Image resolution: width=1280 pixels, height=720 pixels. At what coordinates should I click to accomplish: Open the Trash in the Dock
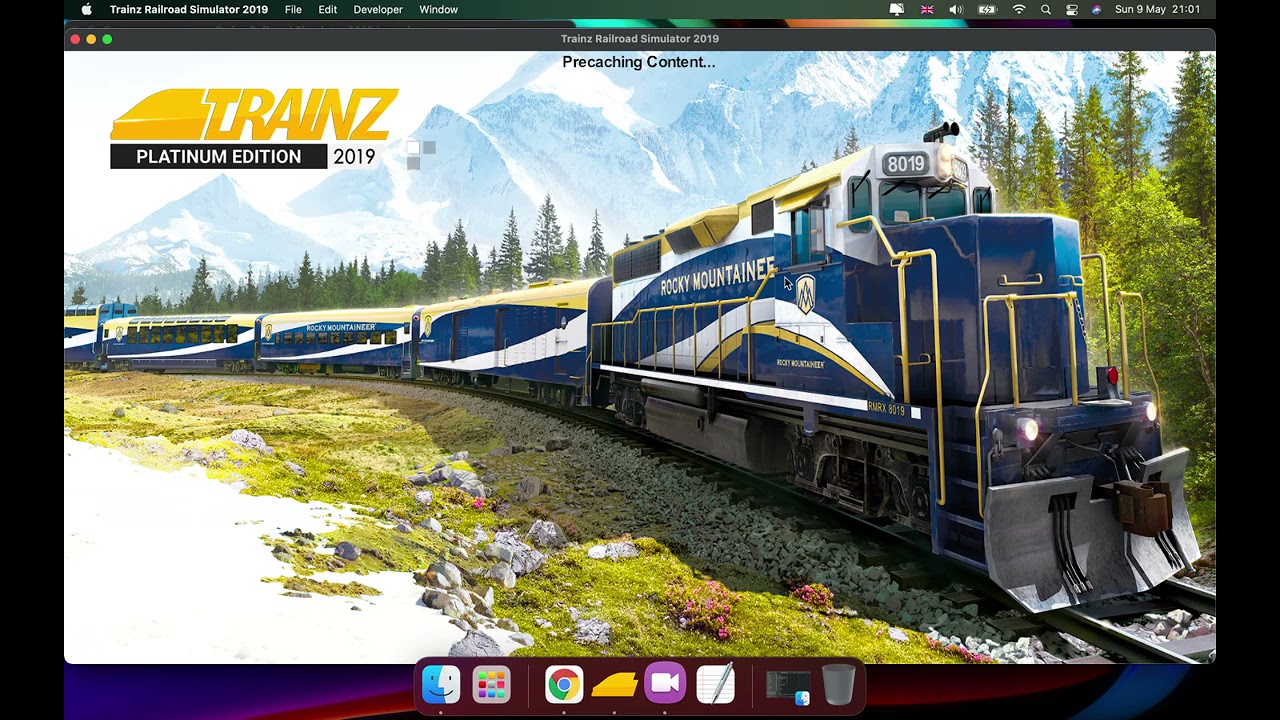pos(838,685)
